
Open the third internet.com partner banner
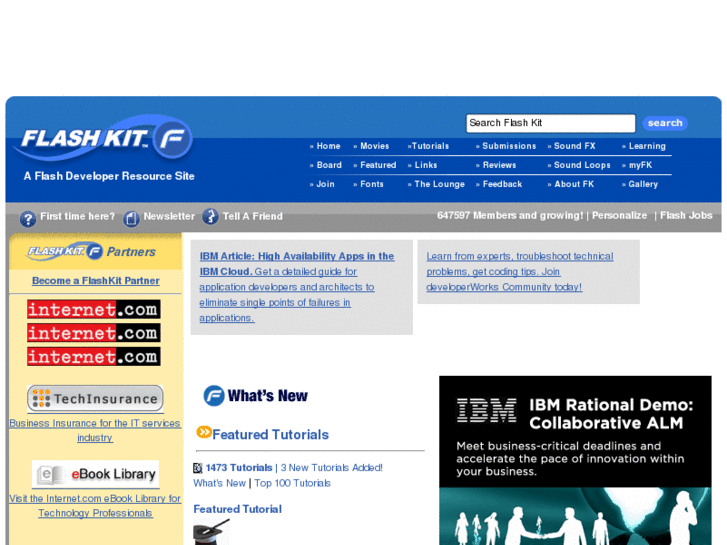click(x=94, y=356)
